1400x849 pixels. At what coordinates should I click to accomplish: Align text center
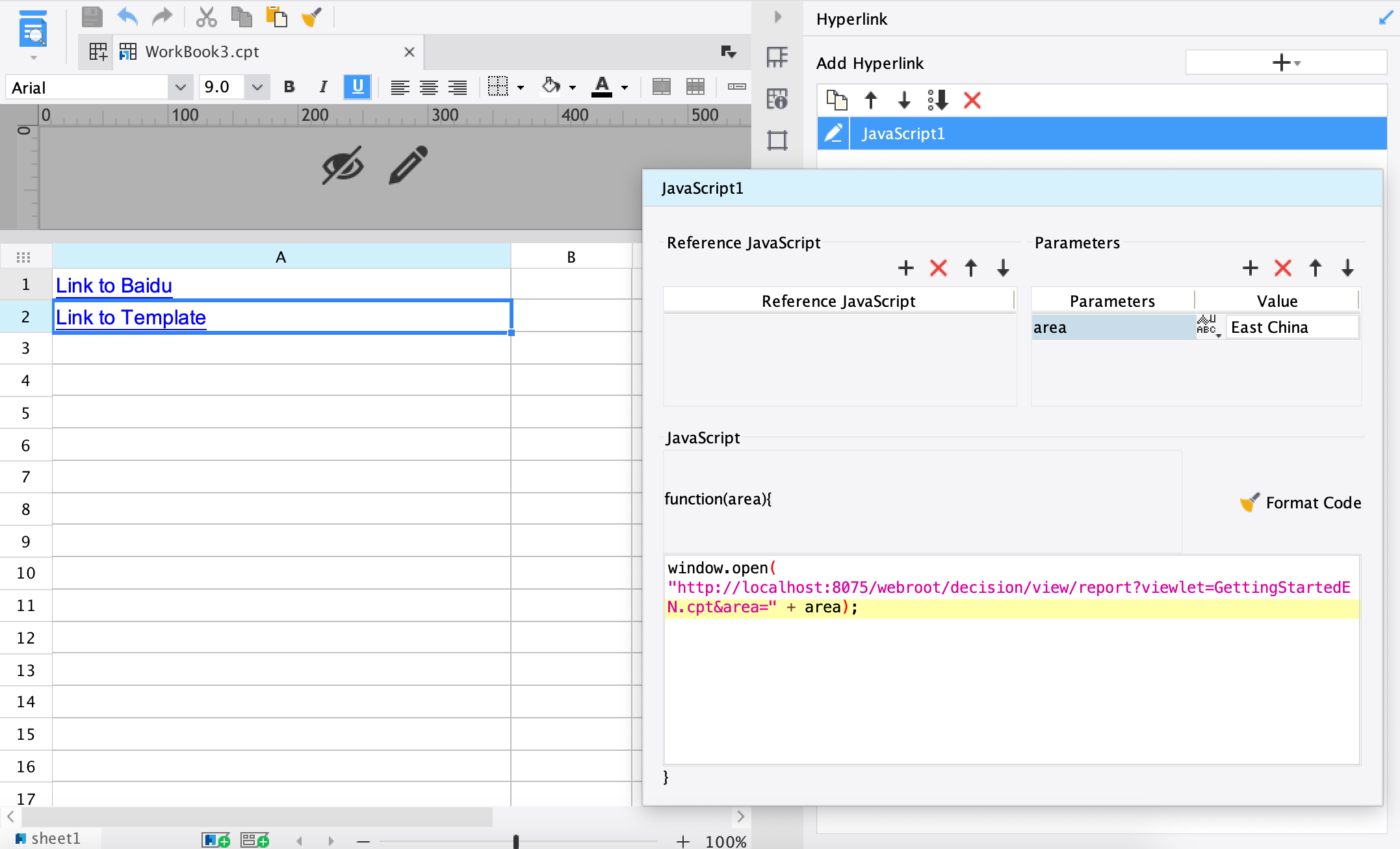[429, 87]
